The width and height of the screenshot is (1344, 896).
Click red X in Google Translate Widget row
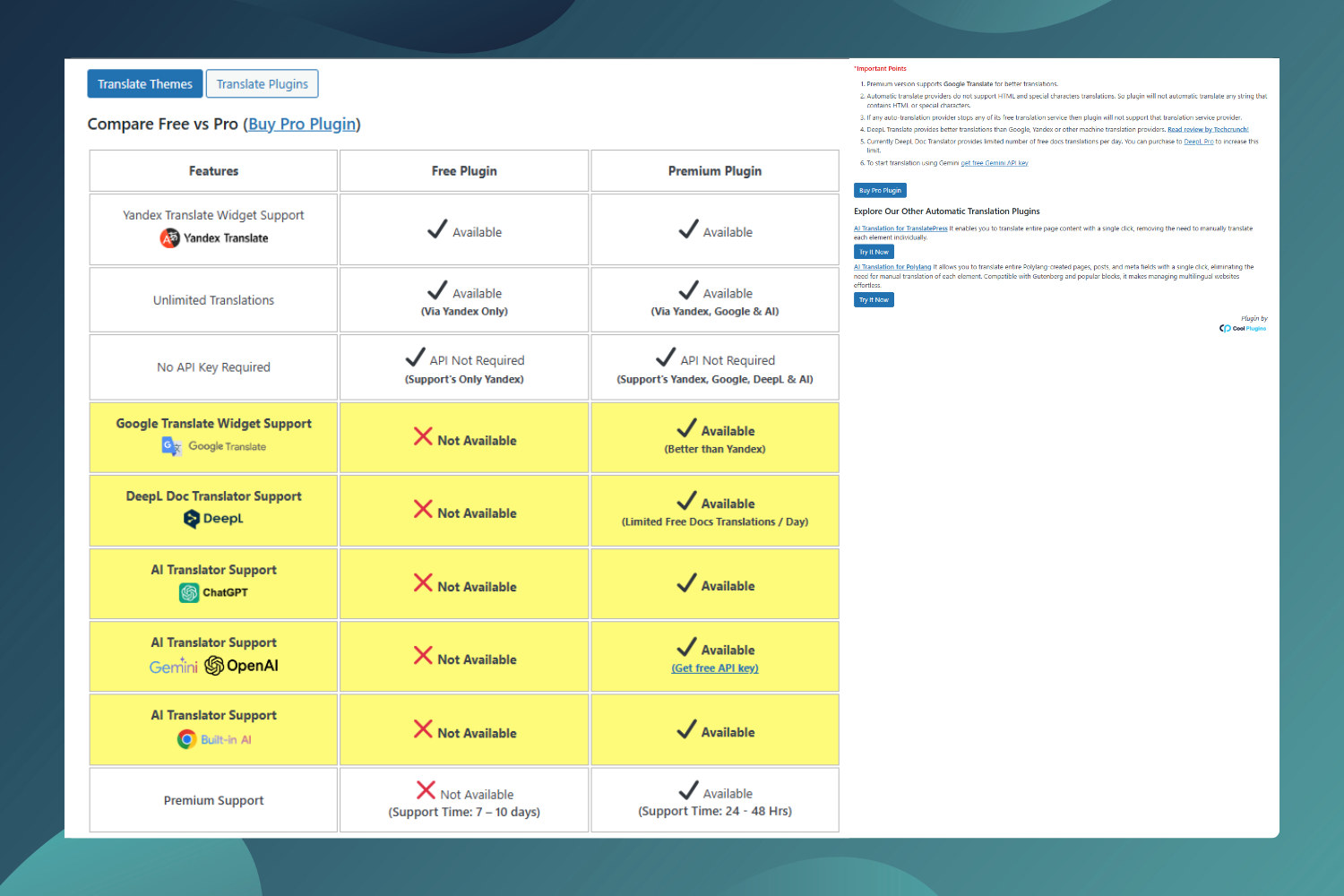click(423, 436)
